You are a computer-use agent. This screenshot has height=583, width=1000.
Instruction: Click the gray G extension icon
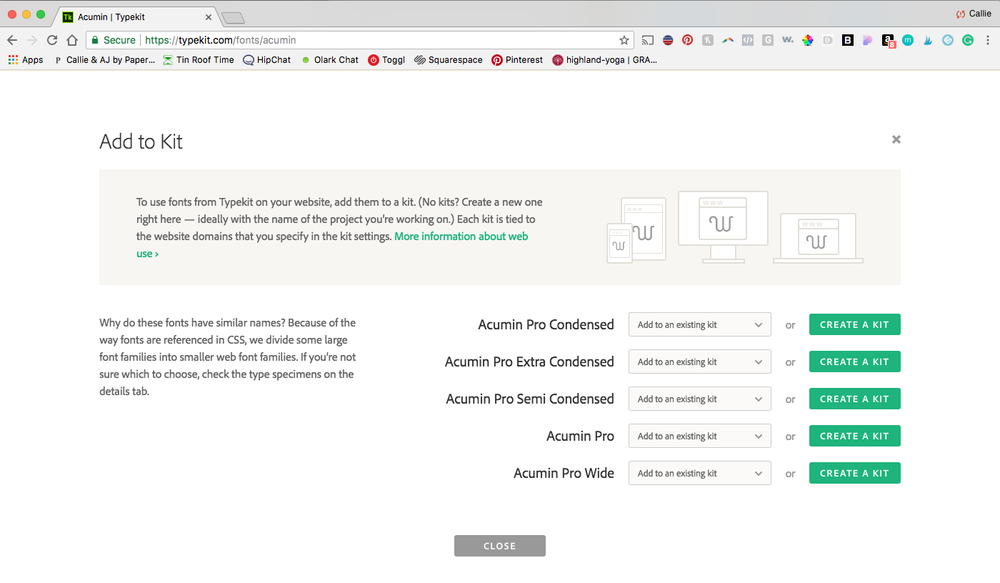pyautogui.click(x=768, y=40)
